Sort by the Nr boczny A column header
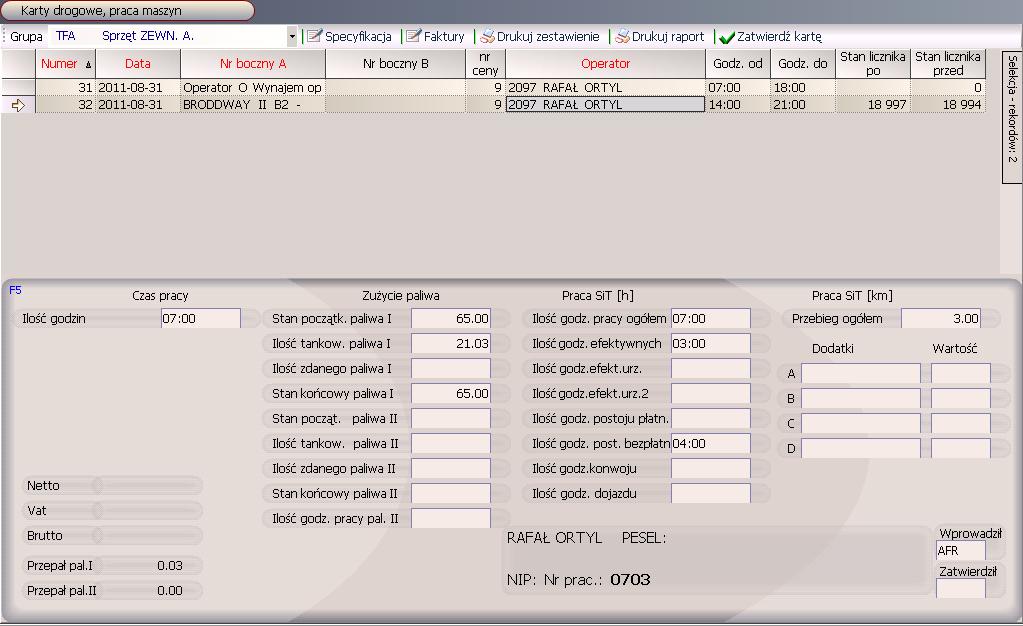 point(252,64)
